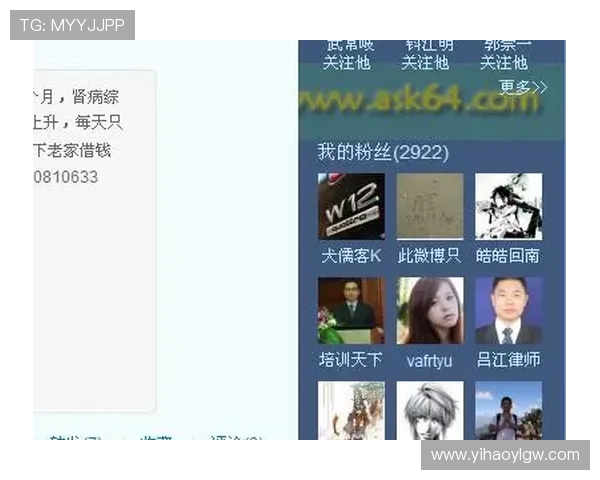
Task: Click the text 月,肾病综
Action: click(79, 96)
